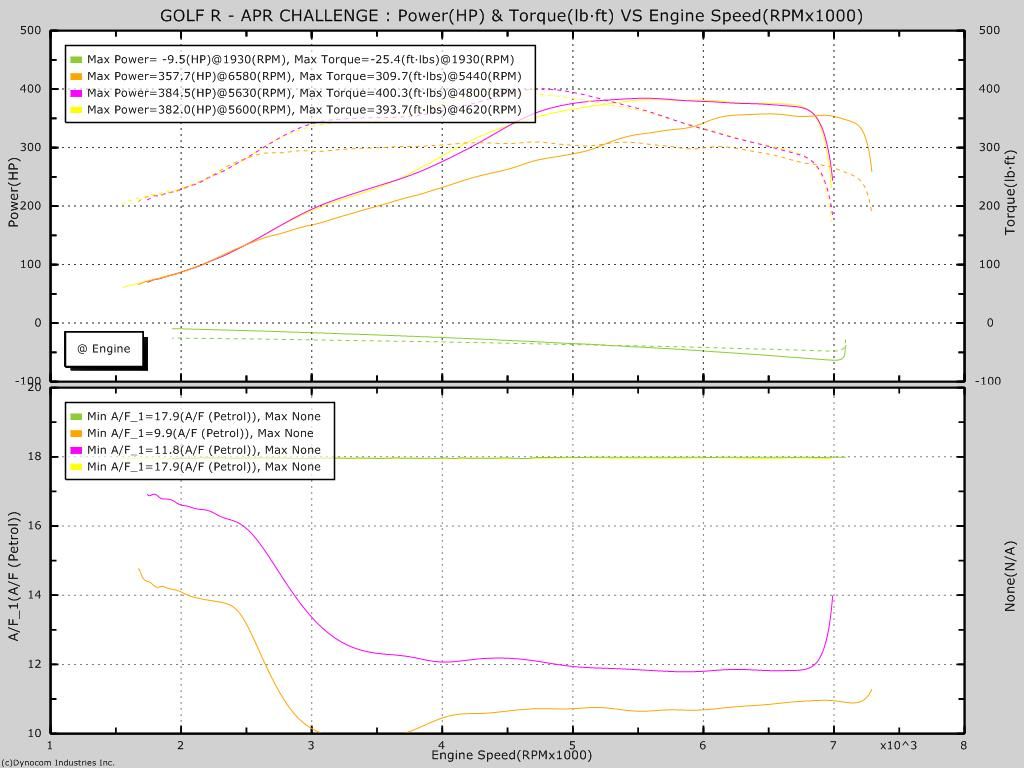Click the x10^3 multiplier on the x-axis

point(898,746)
